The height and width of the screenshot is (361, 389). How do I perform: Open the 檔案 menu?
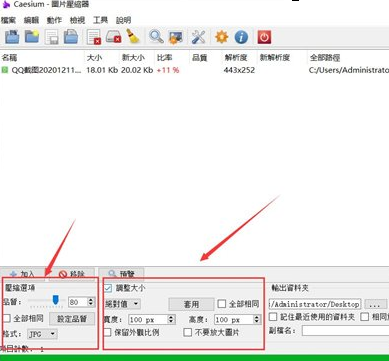coord(8,20)
